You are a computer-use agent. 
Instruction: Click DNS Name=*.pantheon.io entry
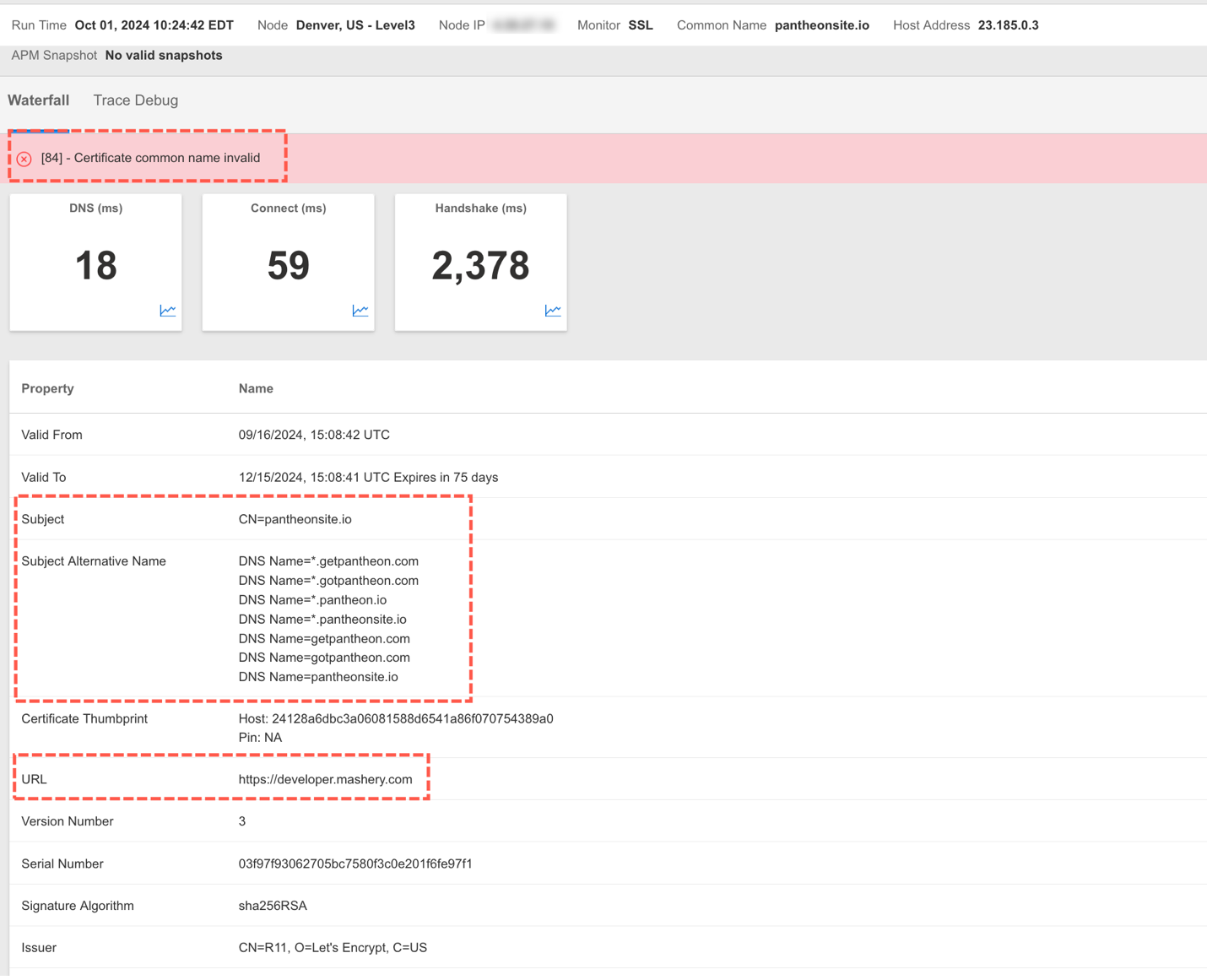click(312, 600)
